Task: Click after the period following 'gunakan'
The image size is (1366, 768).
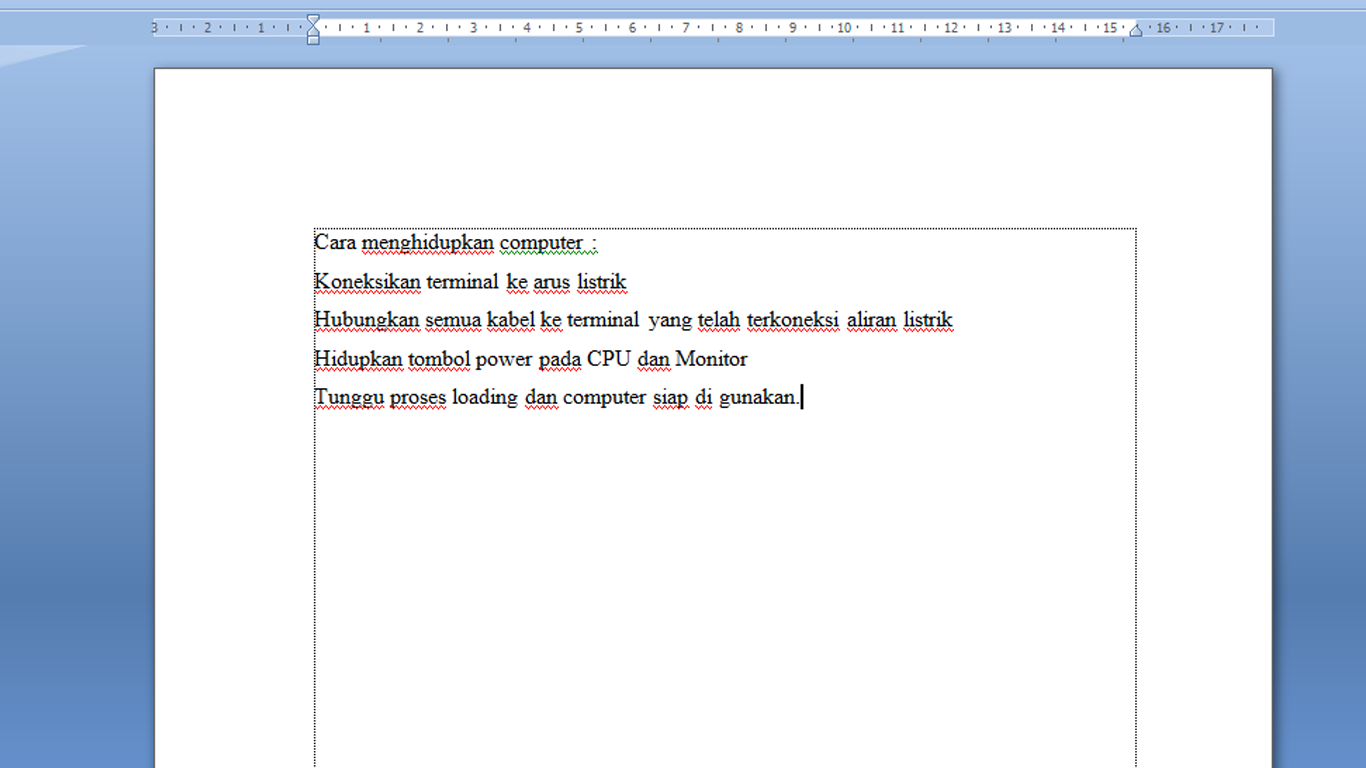Action: 801,397
